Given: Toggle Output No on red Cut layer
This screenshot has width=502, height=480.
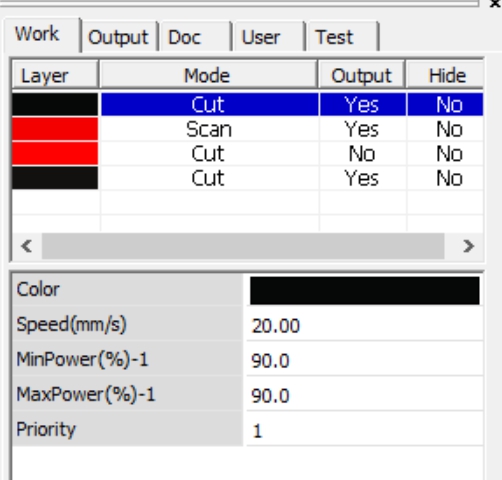Looking at the screenshot, I should point(362,154).
